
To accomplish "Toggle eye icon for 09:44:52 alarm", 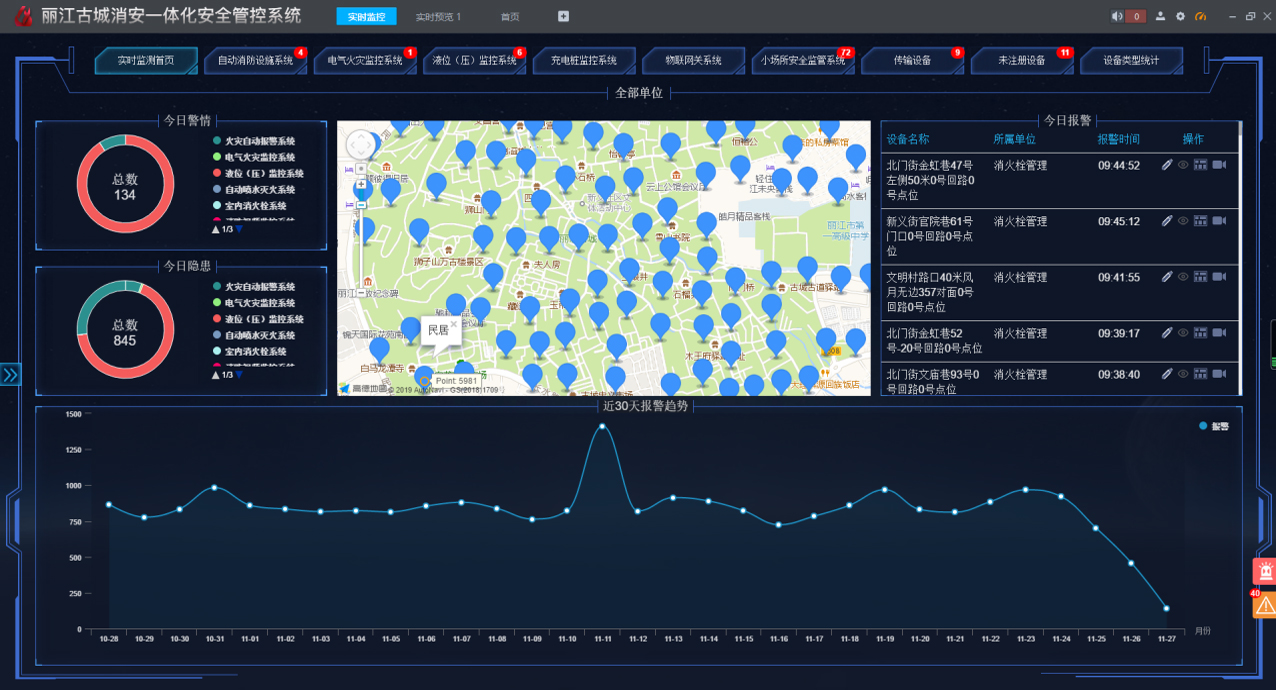I will point(1183,165).
